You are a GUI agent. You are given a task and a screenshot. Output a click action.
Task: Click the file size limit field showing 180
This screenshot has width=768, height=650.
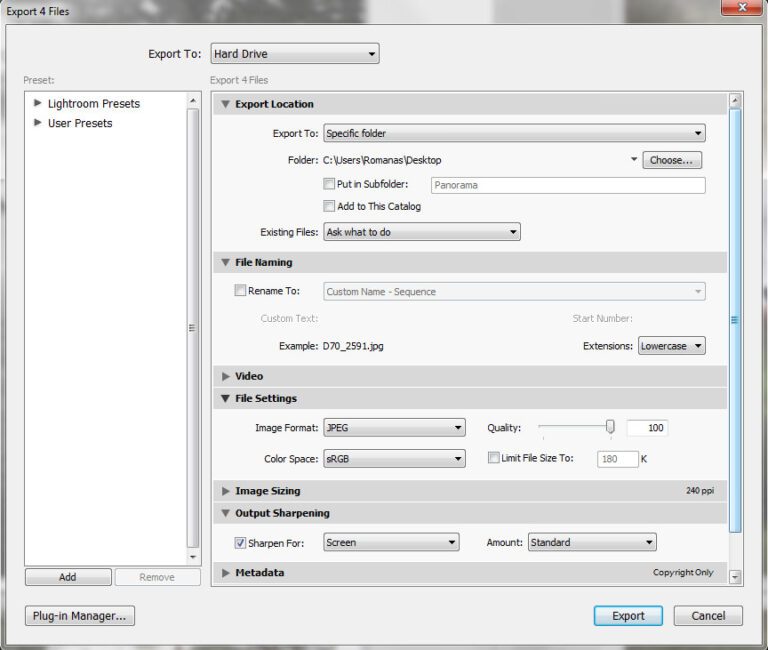(618, 459)
